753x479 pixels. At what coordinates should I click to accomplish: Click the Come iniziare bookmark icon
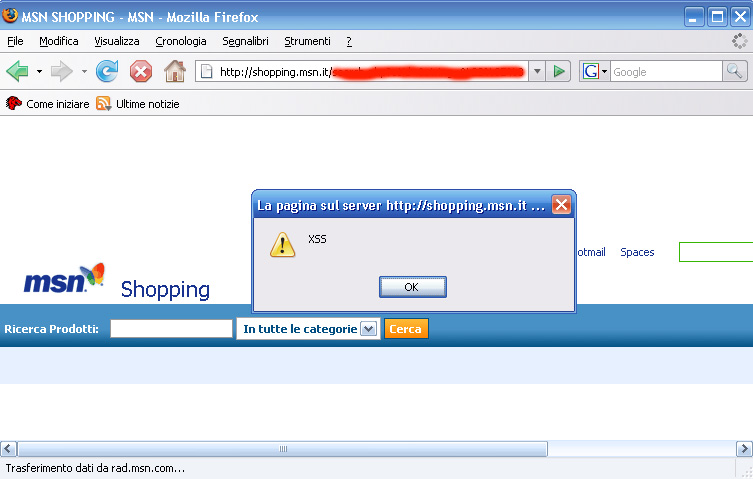(x=13, y=103)
